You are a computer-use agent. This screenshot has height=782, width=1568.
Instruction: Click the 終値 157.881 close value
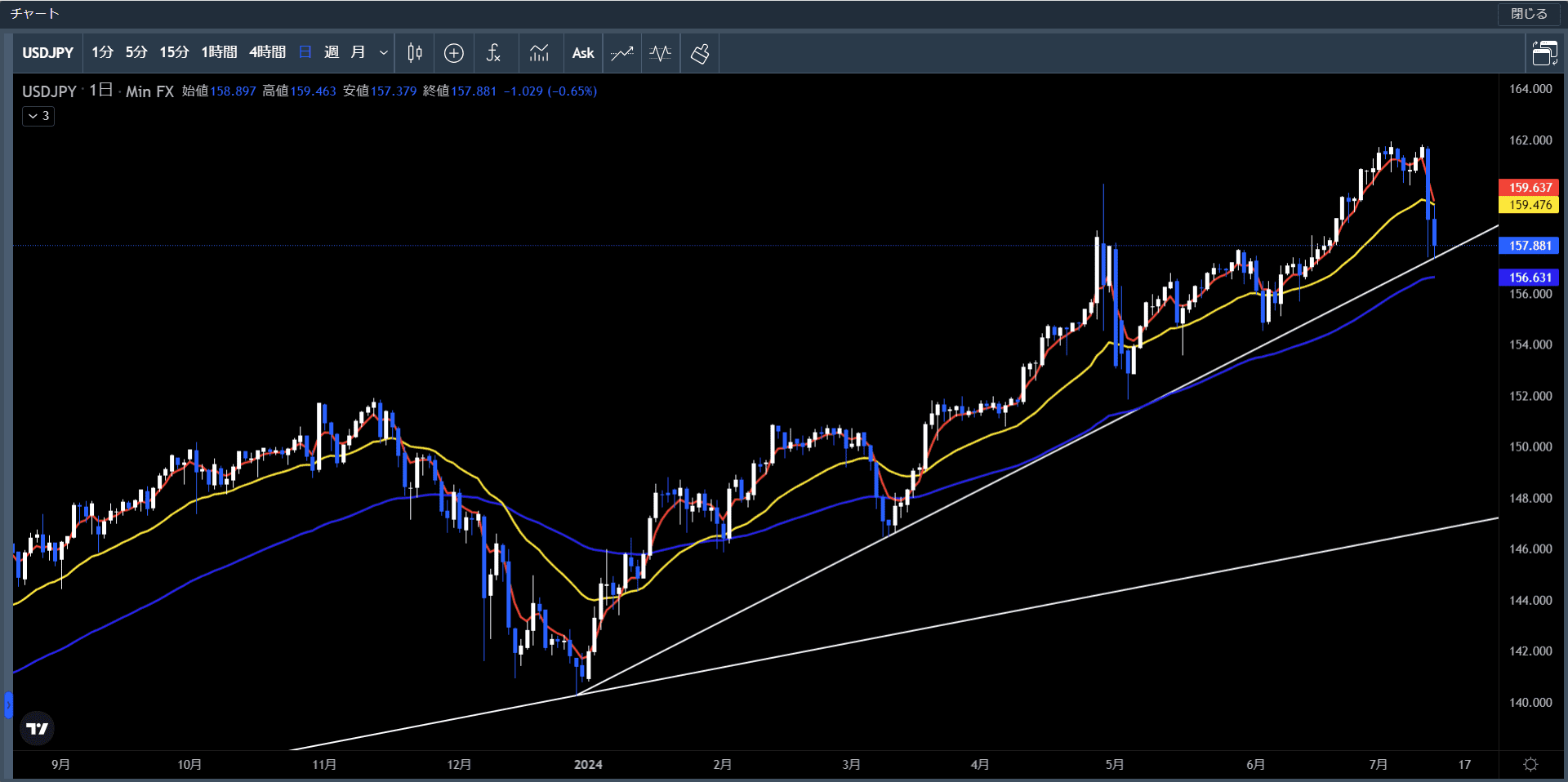(x=460, y=91)
